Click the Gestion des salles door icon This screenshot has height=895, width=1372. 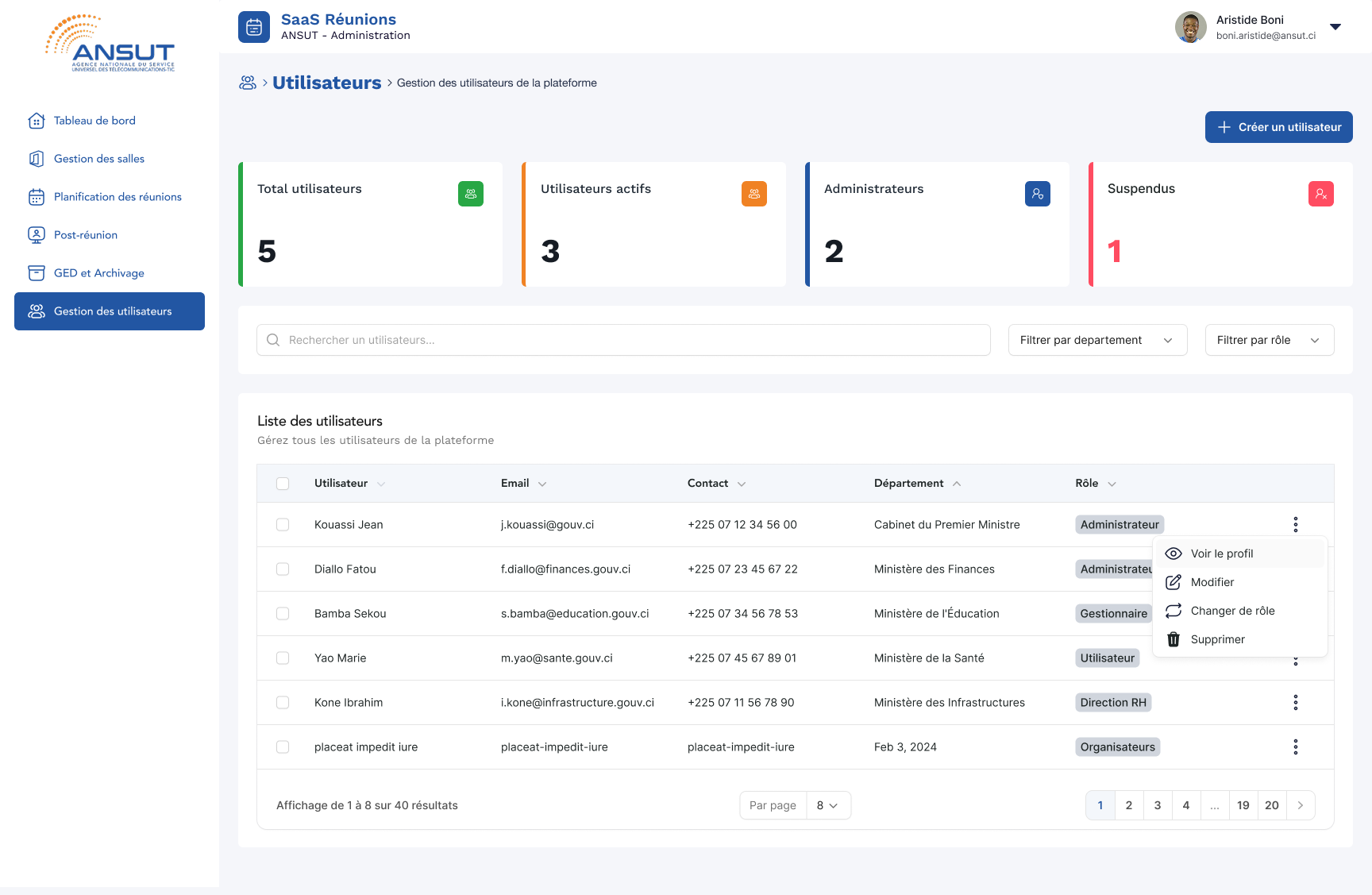(x=37, y=159)
